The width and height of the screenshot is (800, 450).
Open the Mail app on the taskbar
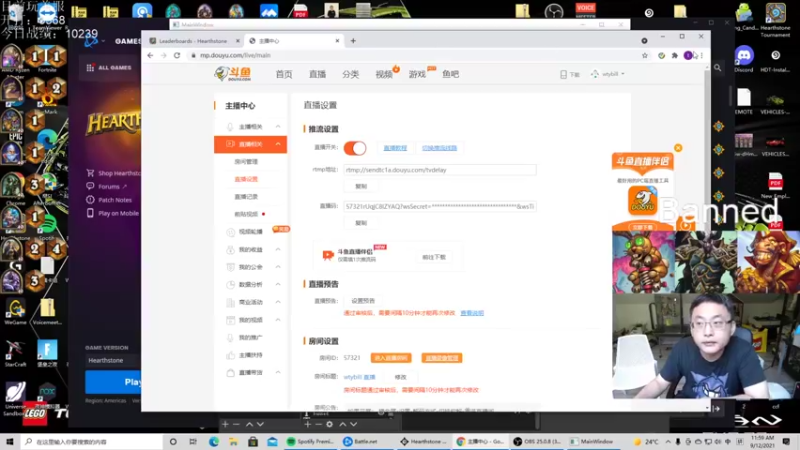coord(272,441)
